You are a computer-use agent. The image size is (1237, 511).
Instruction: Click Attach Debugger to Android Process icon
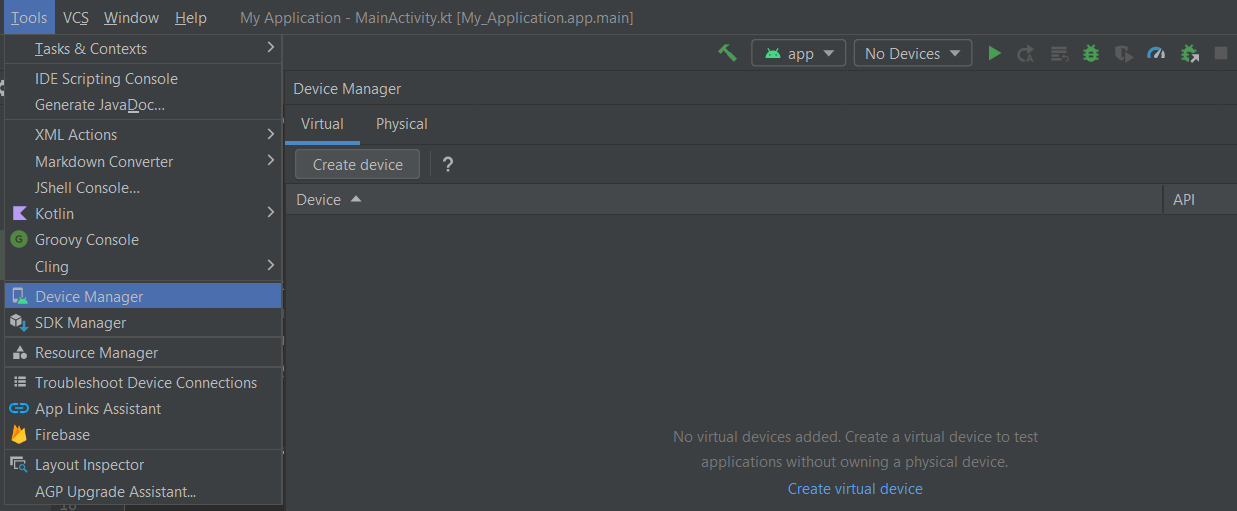(1189, 53)
